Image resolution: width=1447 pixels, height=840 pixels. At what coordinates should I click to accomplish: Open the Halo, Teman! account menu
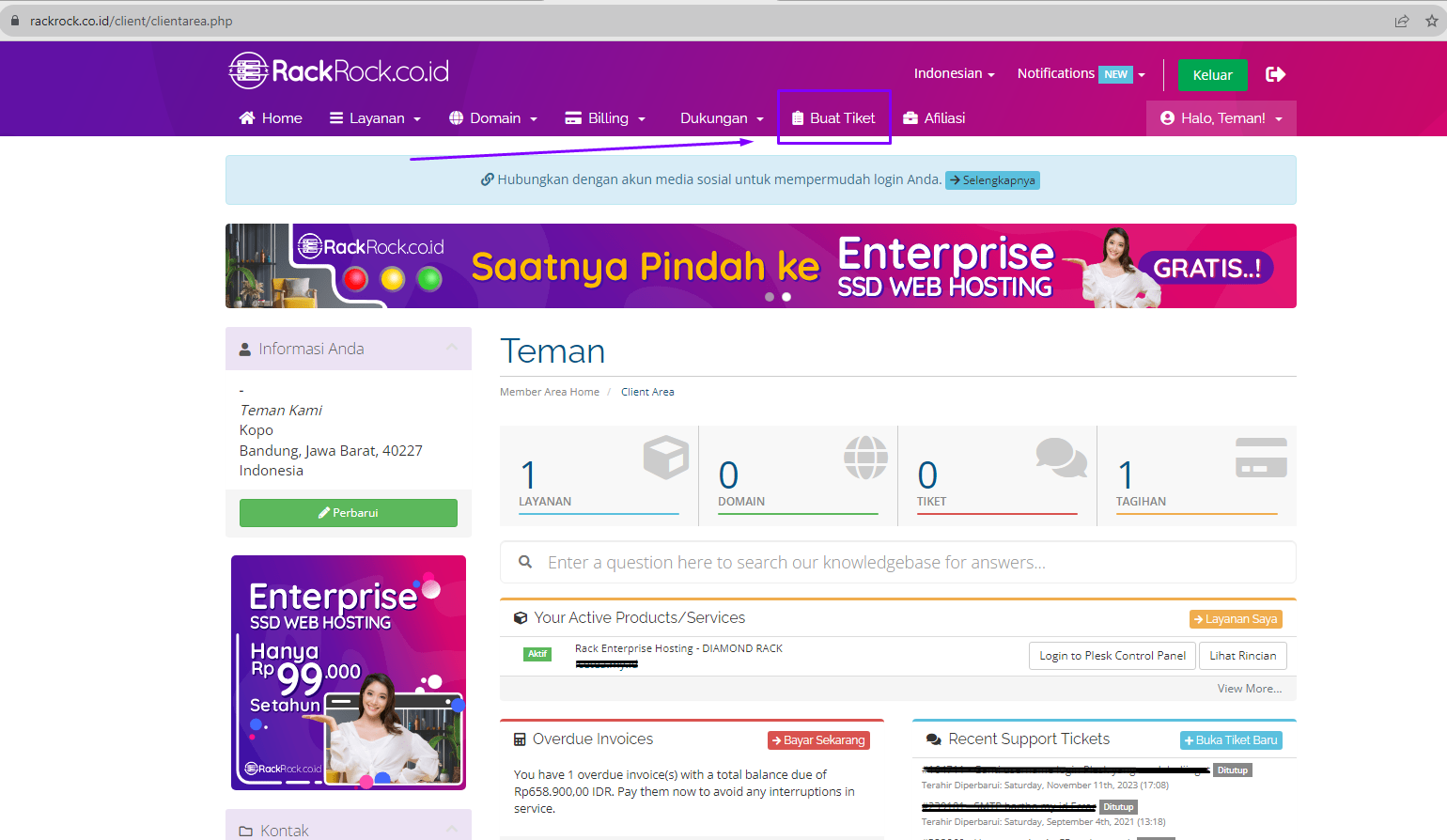(1221, 118)
